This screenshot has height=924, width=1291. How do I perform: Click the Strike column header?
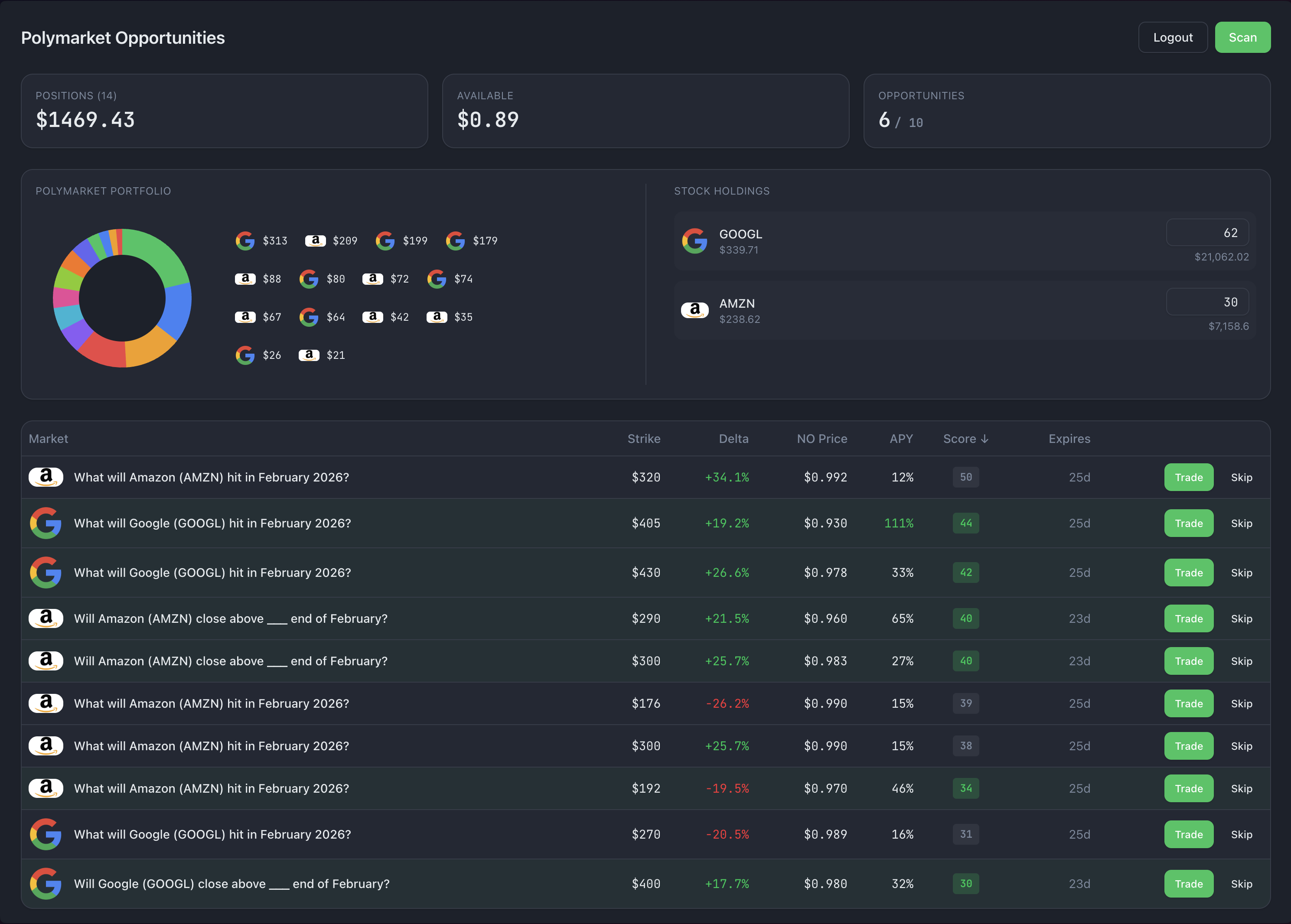pyautogui.click(x=643, y=439)
